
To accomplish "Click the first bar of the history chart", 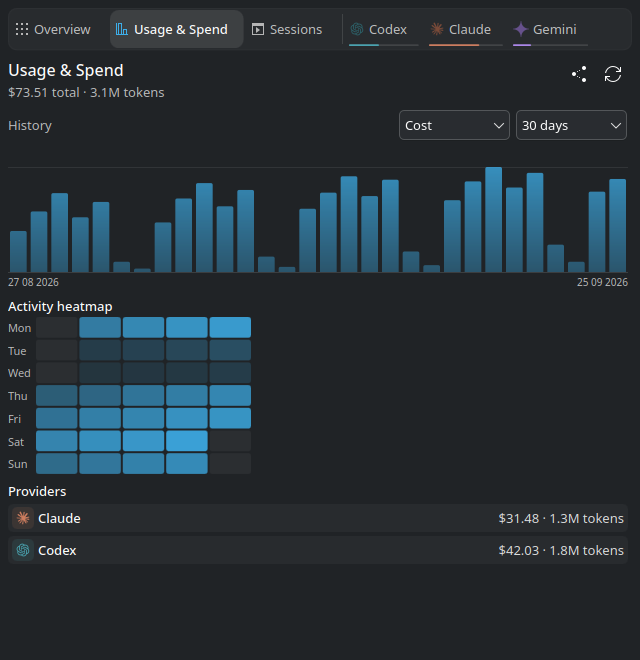I will tap(18, 252).
